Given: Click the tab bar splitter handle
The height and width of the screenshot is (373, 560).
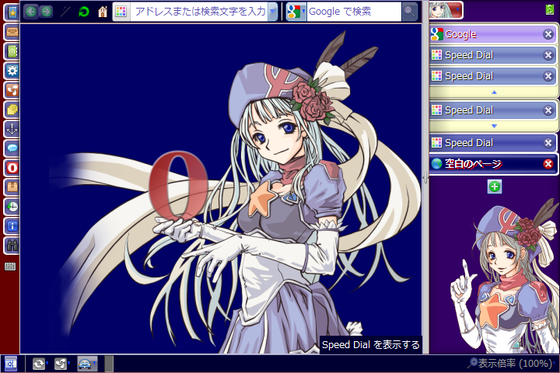Looking at the screenshot, I should click(425, 177).
